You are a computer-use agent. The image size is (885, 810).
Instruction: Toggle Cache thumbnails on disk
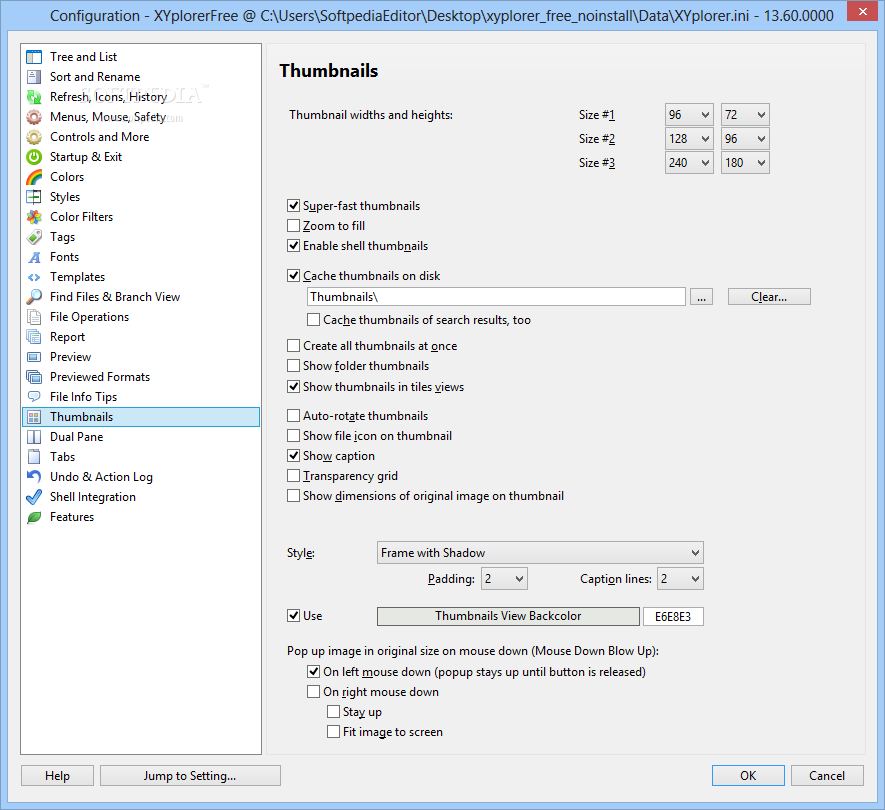293,275
